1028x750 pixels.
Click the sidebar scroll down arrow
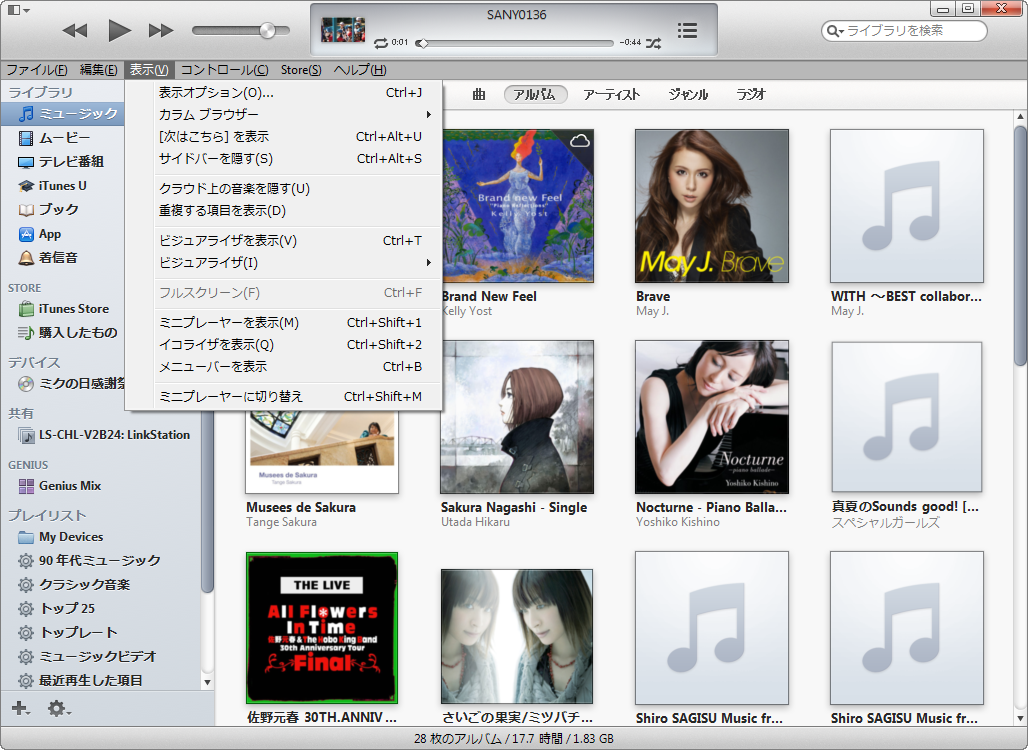[207, 682]
